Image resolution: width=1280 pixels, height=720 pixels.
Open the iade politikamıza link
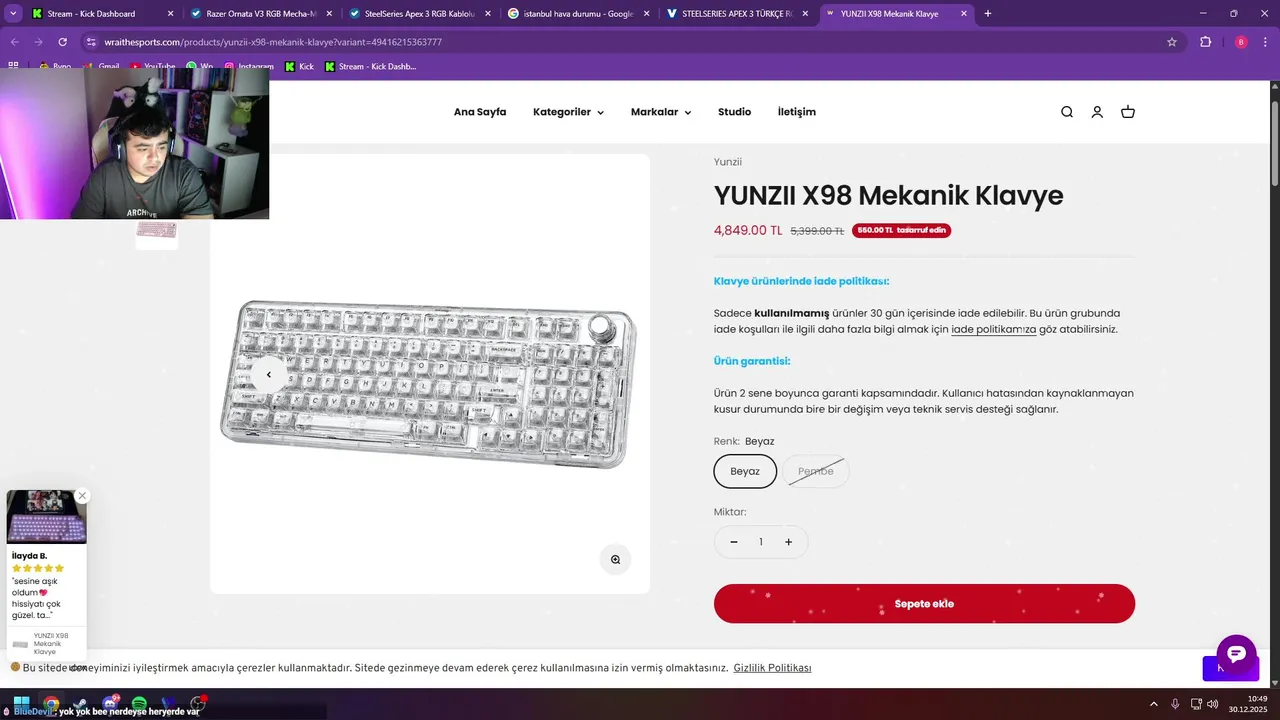tap(993, 329)
